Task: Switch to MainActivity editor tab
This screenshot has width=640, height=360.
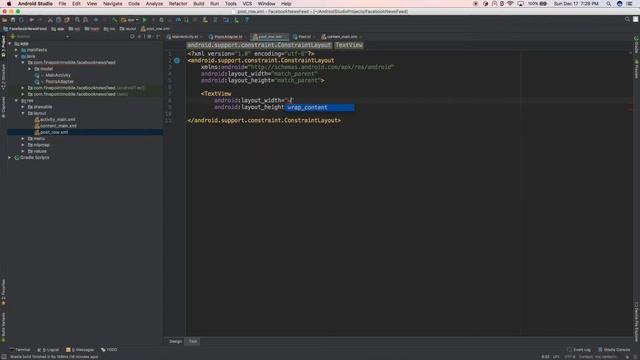Action: click(185, 37)
